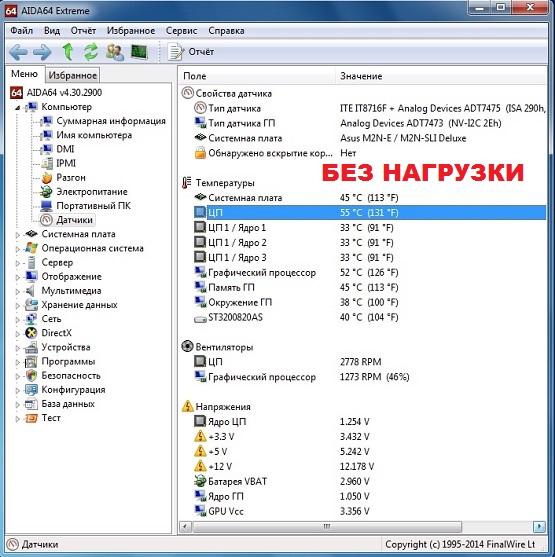Select the highlighted ЦП 55 °C row
555x557 pixels.
tap(370, 212)
